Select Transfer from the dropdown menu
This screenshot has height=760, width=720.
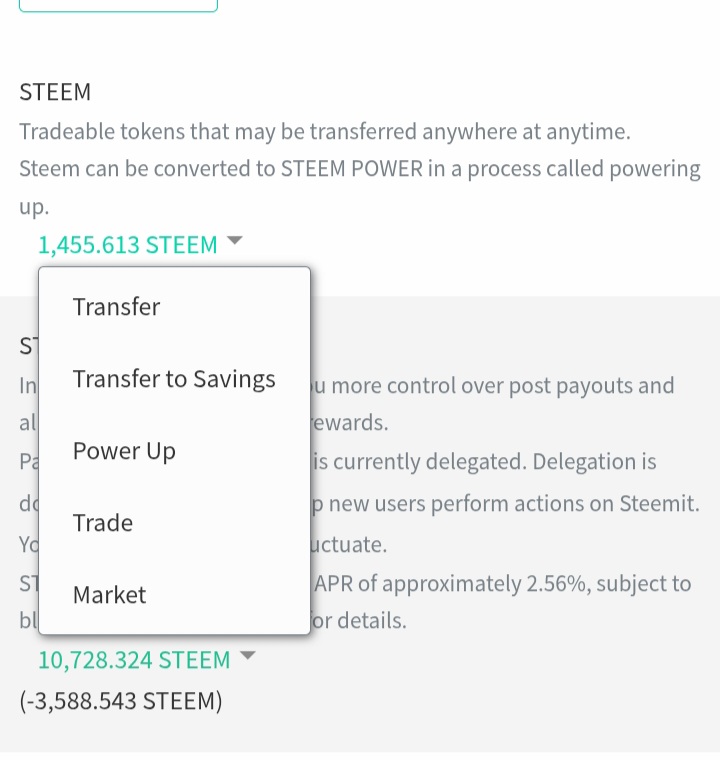116,307
